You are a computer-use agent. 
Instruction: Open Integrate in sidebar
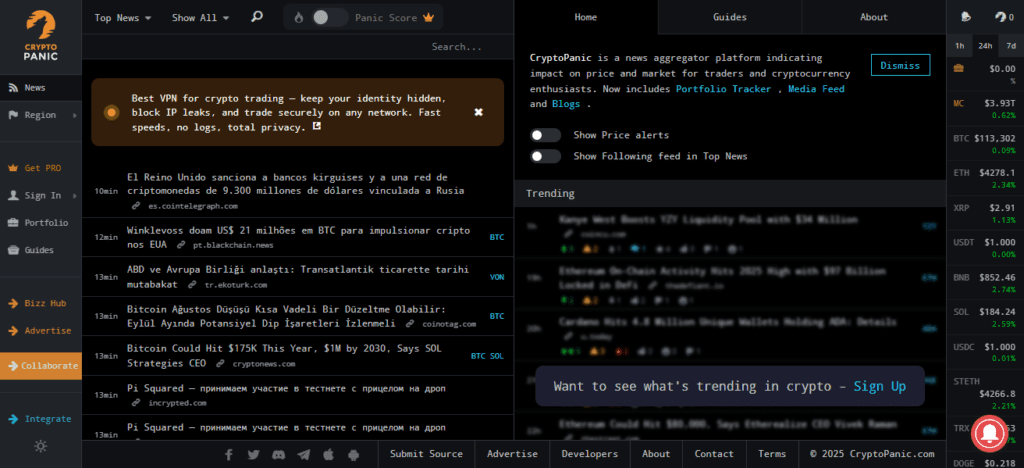click(x=40, y=419)
